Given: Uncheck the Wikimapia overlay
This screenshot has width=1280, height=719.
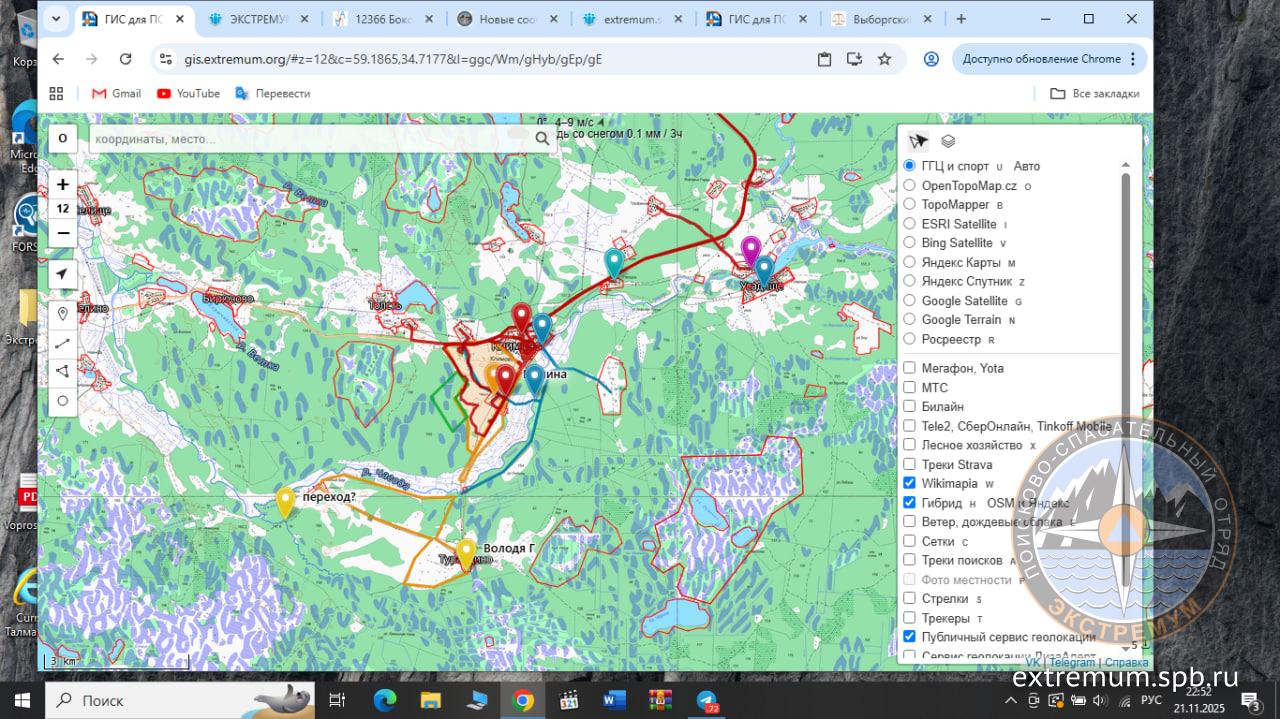Looking at the screenshot, I should coord(909,483).
